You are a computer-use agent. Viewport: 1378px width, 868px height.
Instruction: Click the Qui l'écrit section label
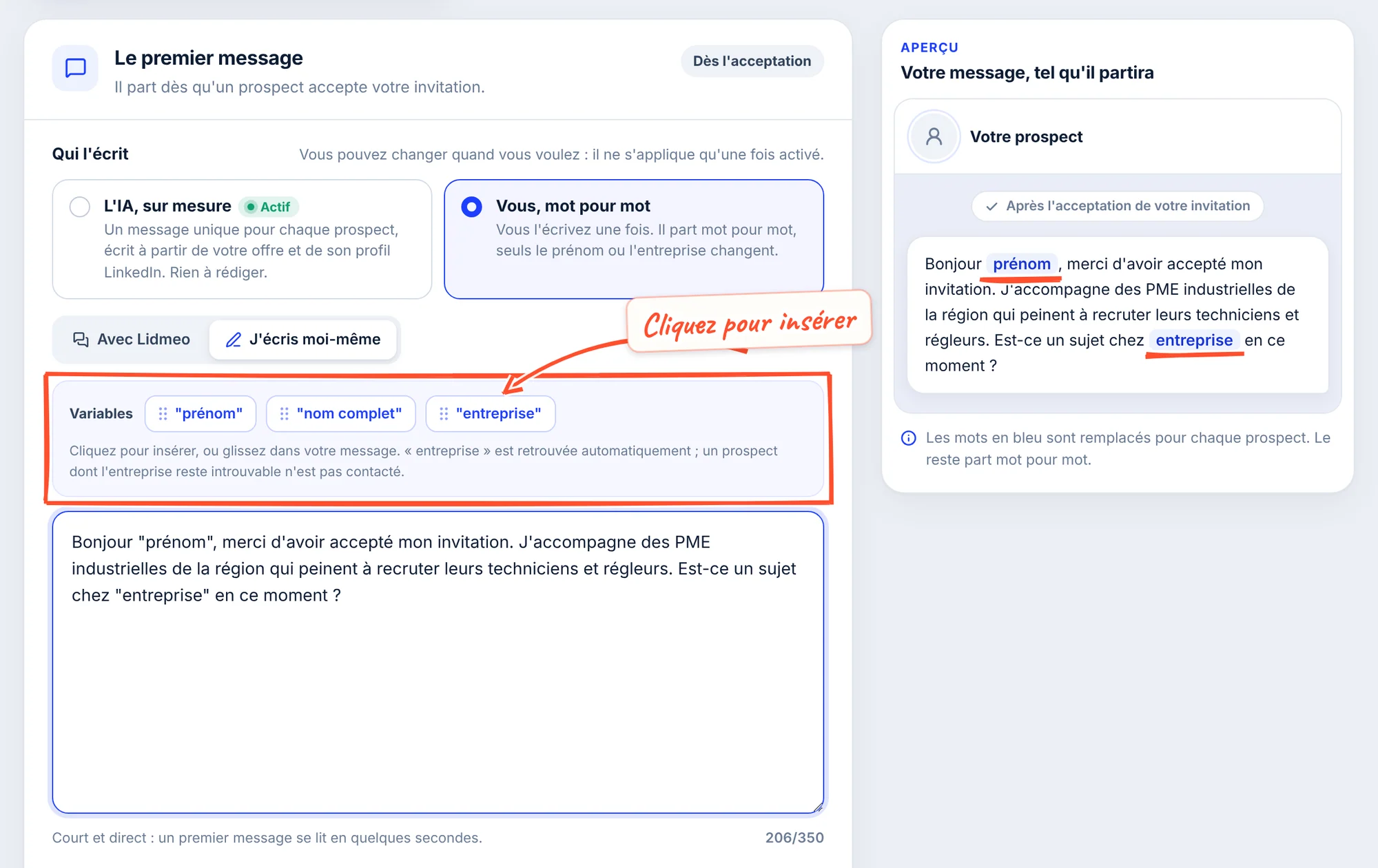pos(90,154)
